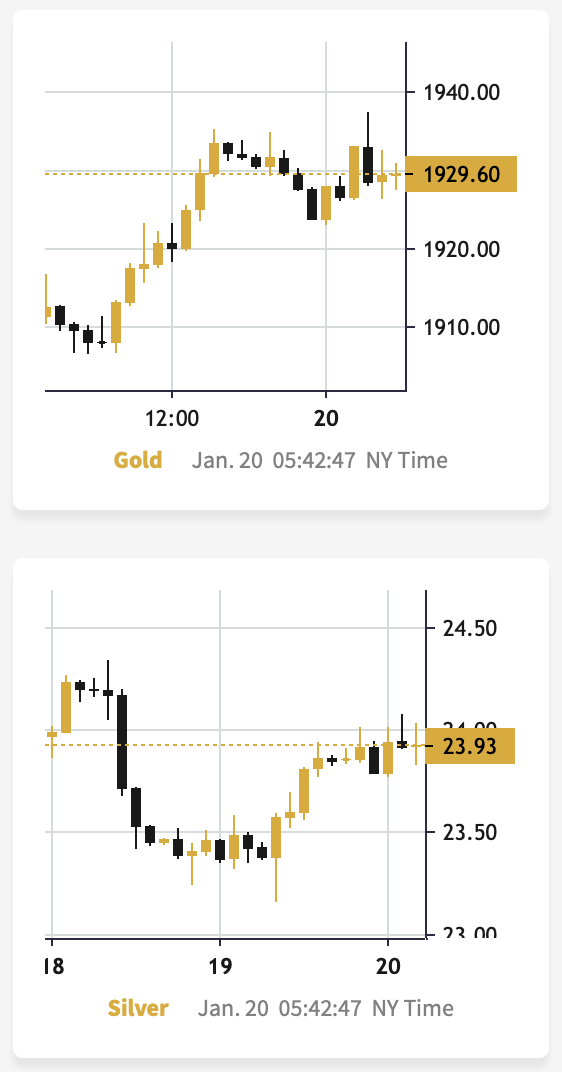Click the 19 date label on silver chart
The width and height of the screenshot is (562, 1072).
pyautogui.click(x=220, y=965)
